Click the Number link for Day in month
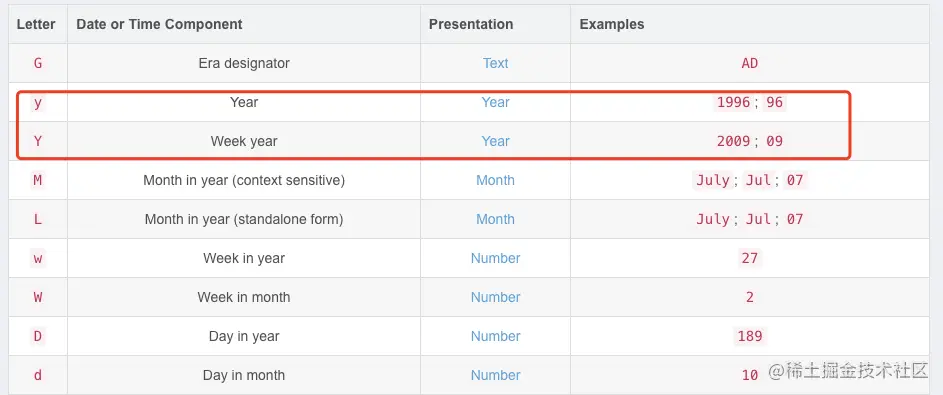943x395 pixels. [x=495, y=375]
